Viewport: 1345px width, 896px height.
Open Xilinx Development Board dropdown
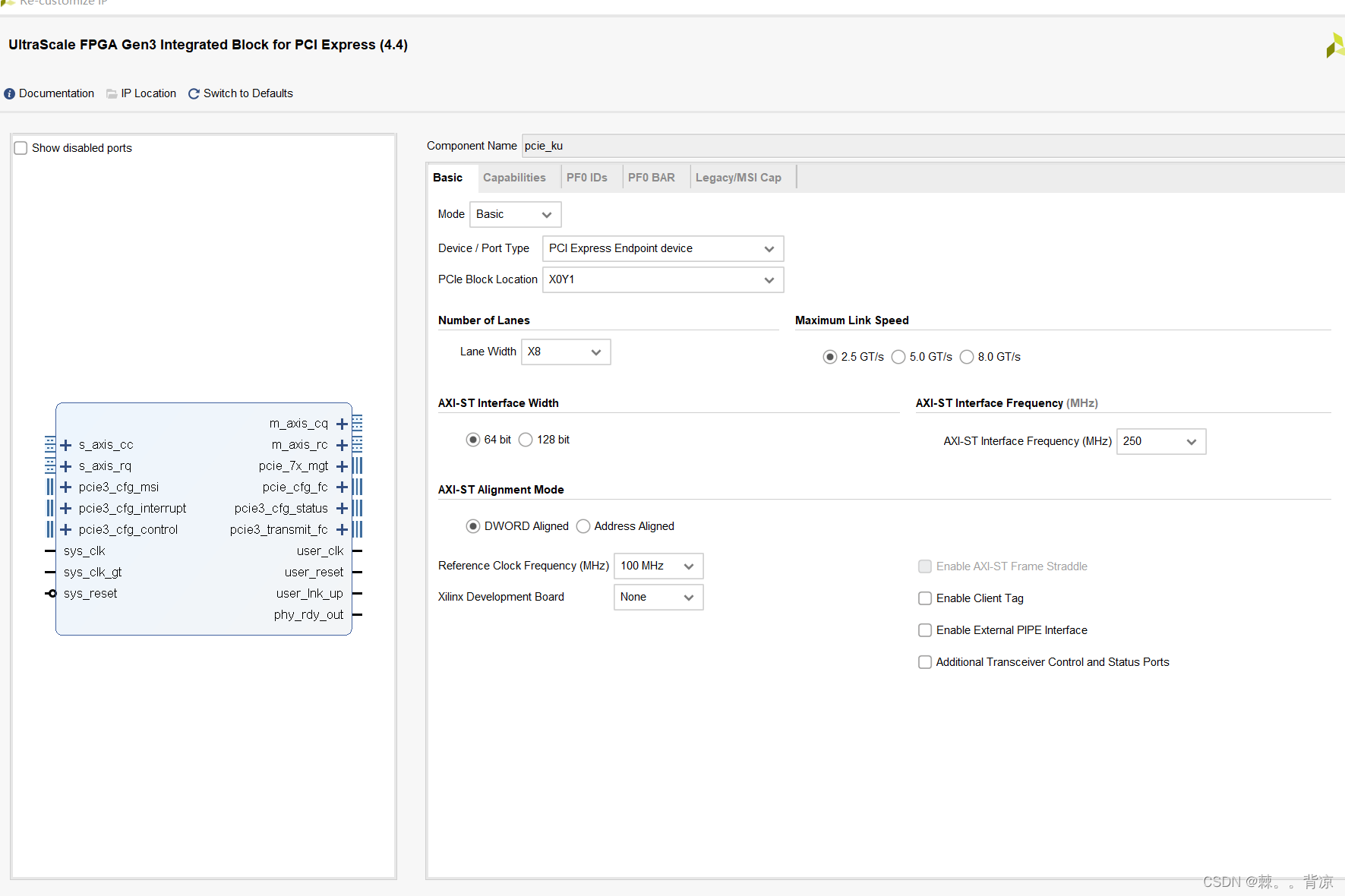click(658, 597)
